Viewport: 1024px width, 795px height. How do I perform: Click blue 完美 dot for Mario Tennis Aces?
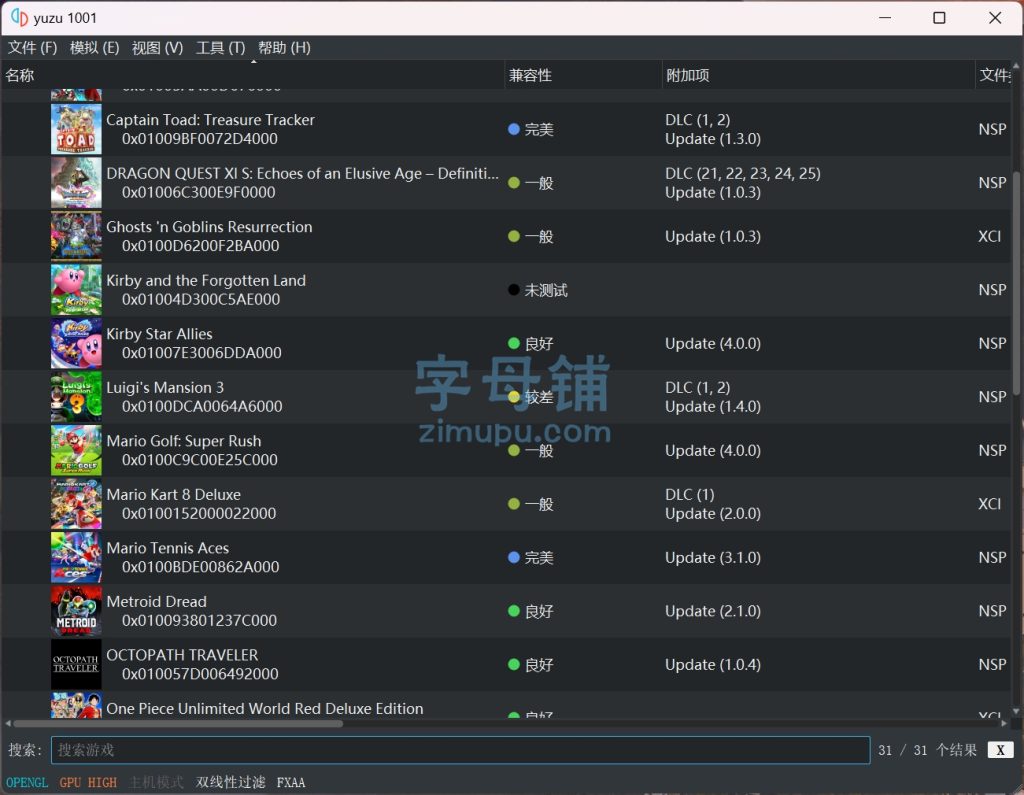[514, 557]
